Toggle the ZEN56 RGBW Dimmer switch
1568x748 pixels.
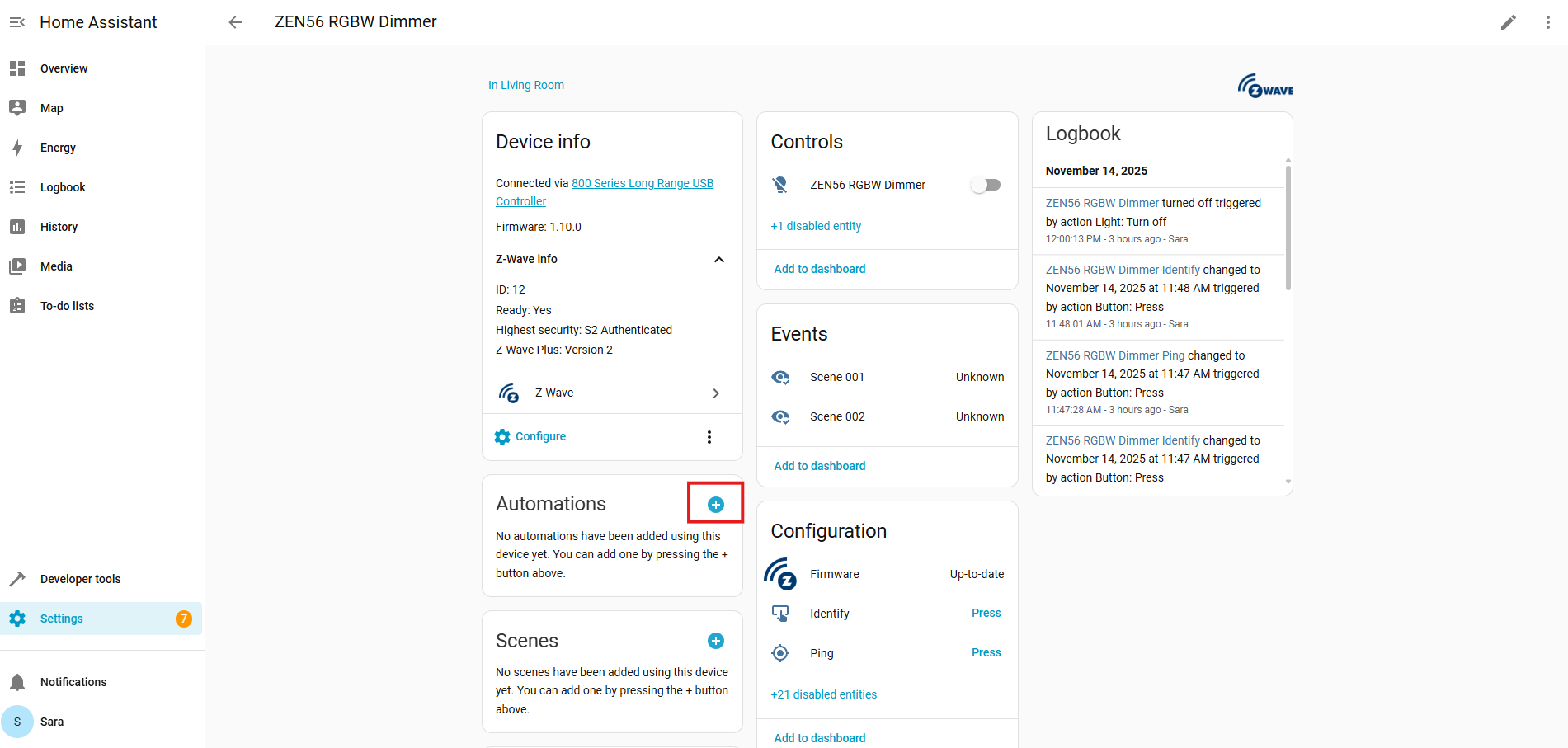[986, 185]
